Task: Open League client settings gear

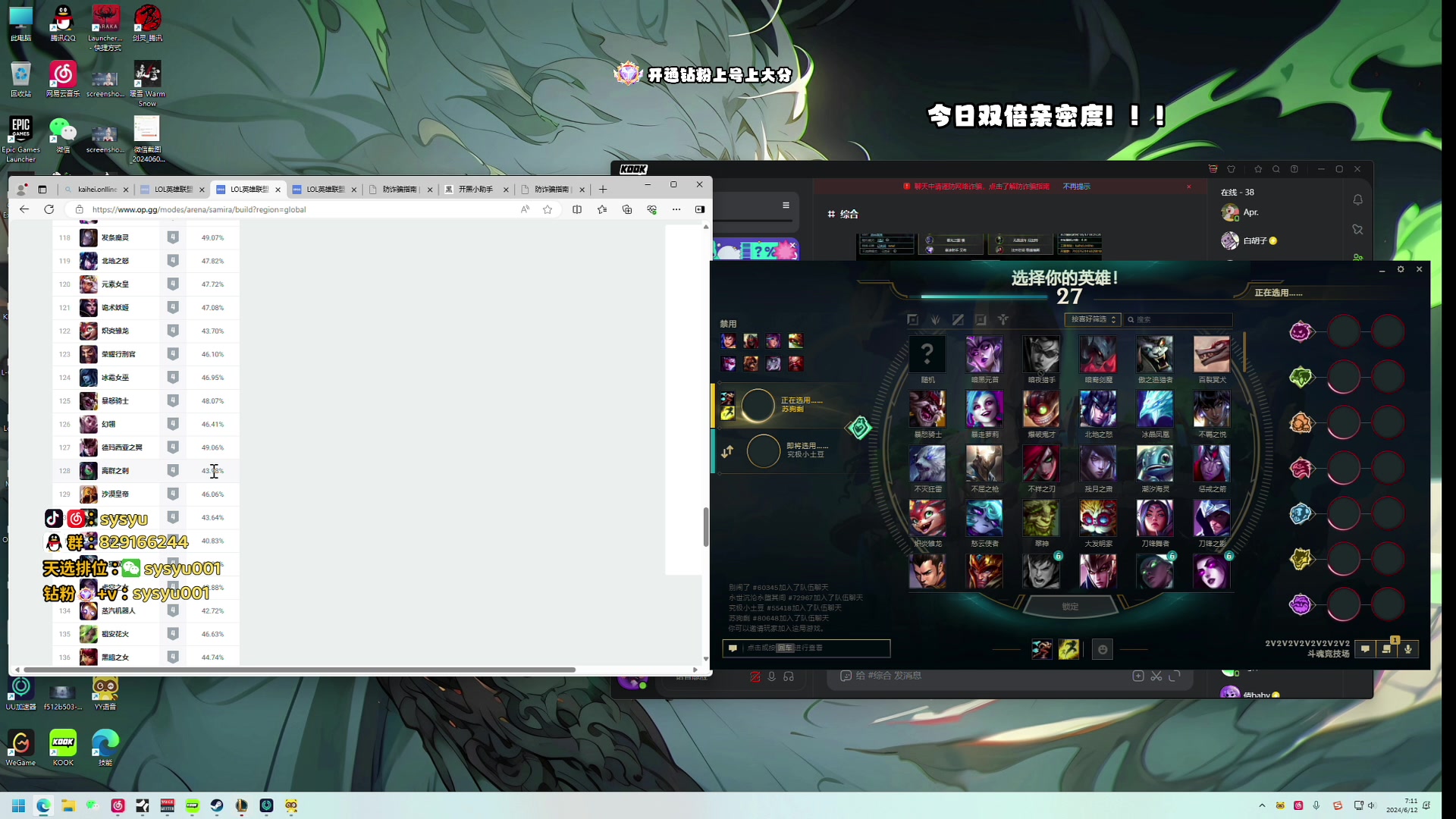Action: point(1401,269)
